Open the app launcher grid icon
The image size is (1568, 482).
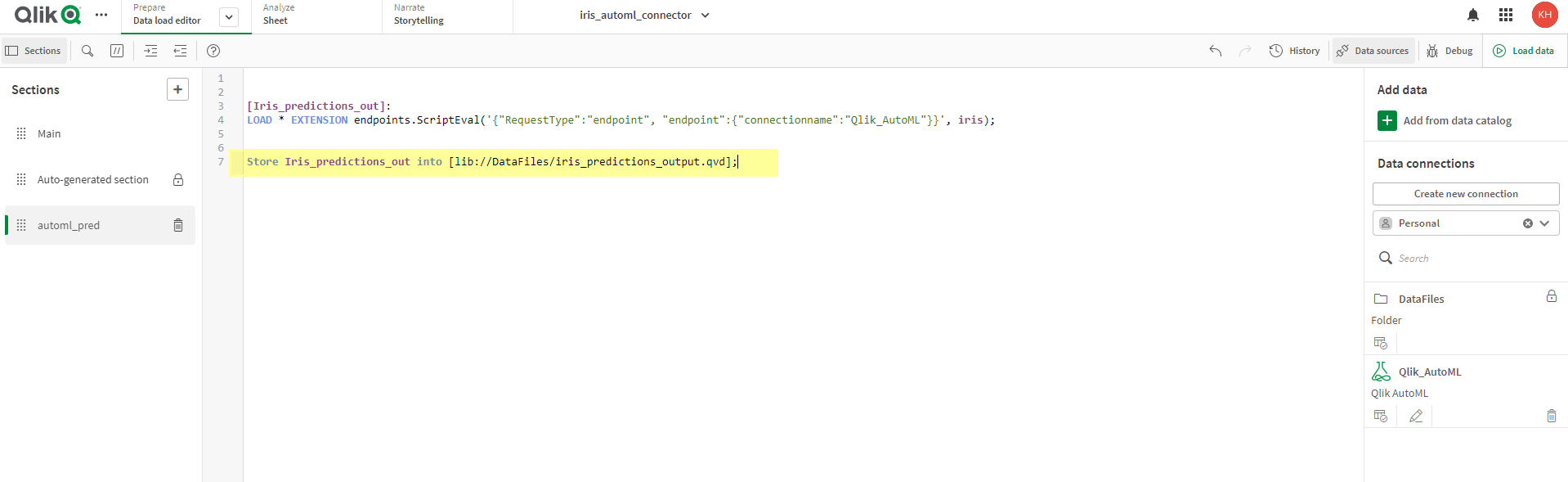pos(1506,15)
